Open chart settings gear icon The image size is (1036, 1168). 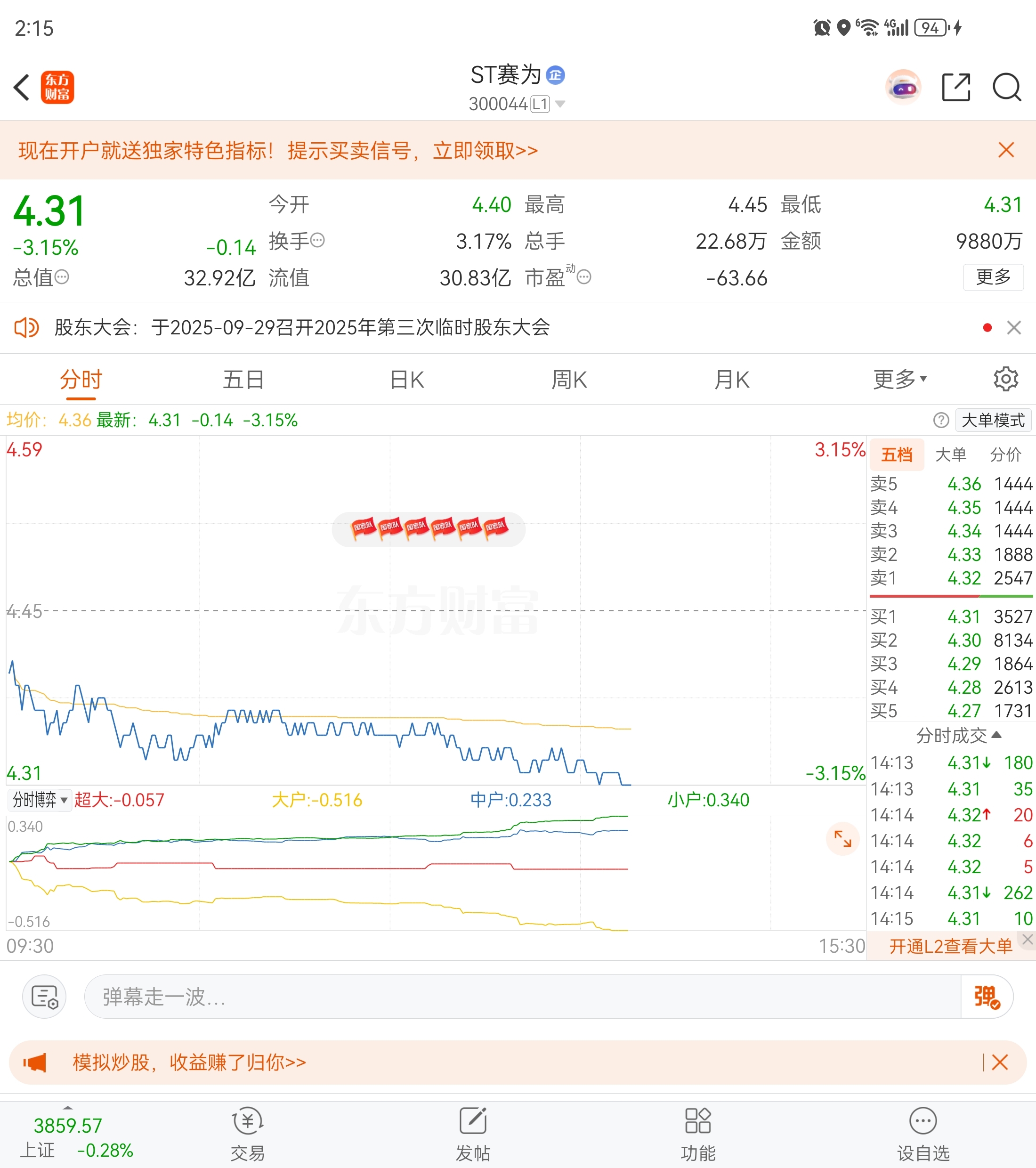tap(1006, 379)
